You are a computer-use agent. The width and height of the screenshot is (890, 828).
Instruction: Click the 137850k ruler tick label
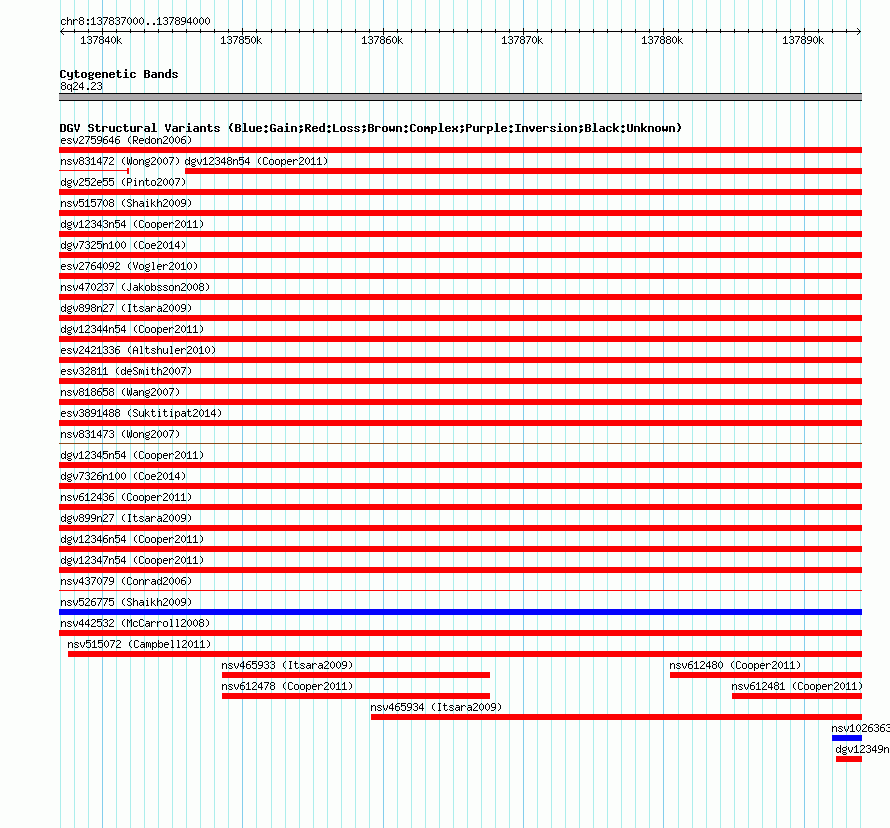(241, 40)
